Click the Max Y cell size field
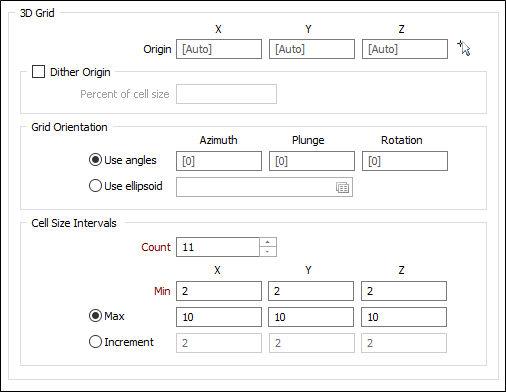The width and height of the screenshot is (506, 392). [x=311, y=317]
